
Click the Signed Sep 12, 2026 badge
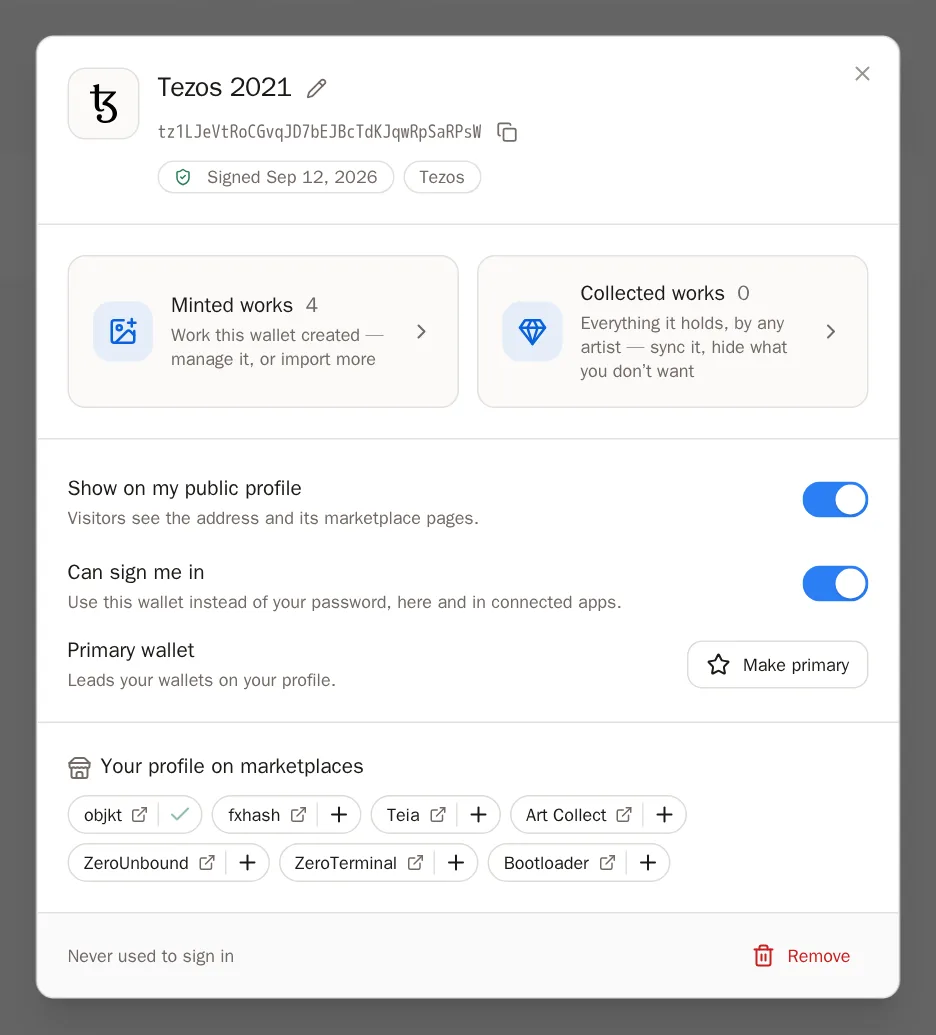(x=276, y=177)
